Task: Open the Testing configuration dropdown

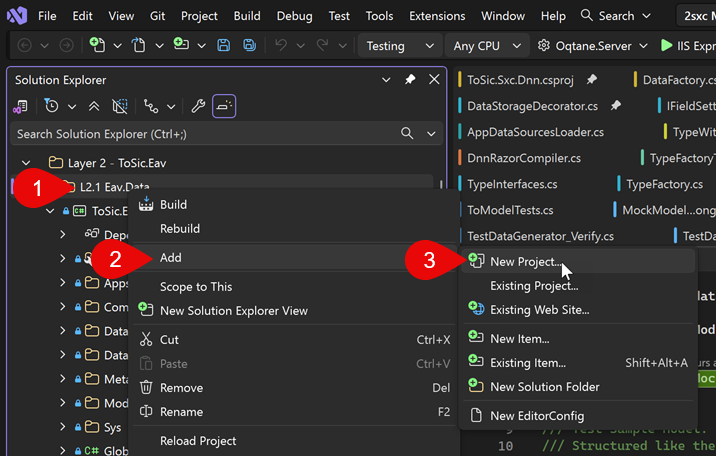Action: [400, 46]
